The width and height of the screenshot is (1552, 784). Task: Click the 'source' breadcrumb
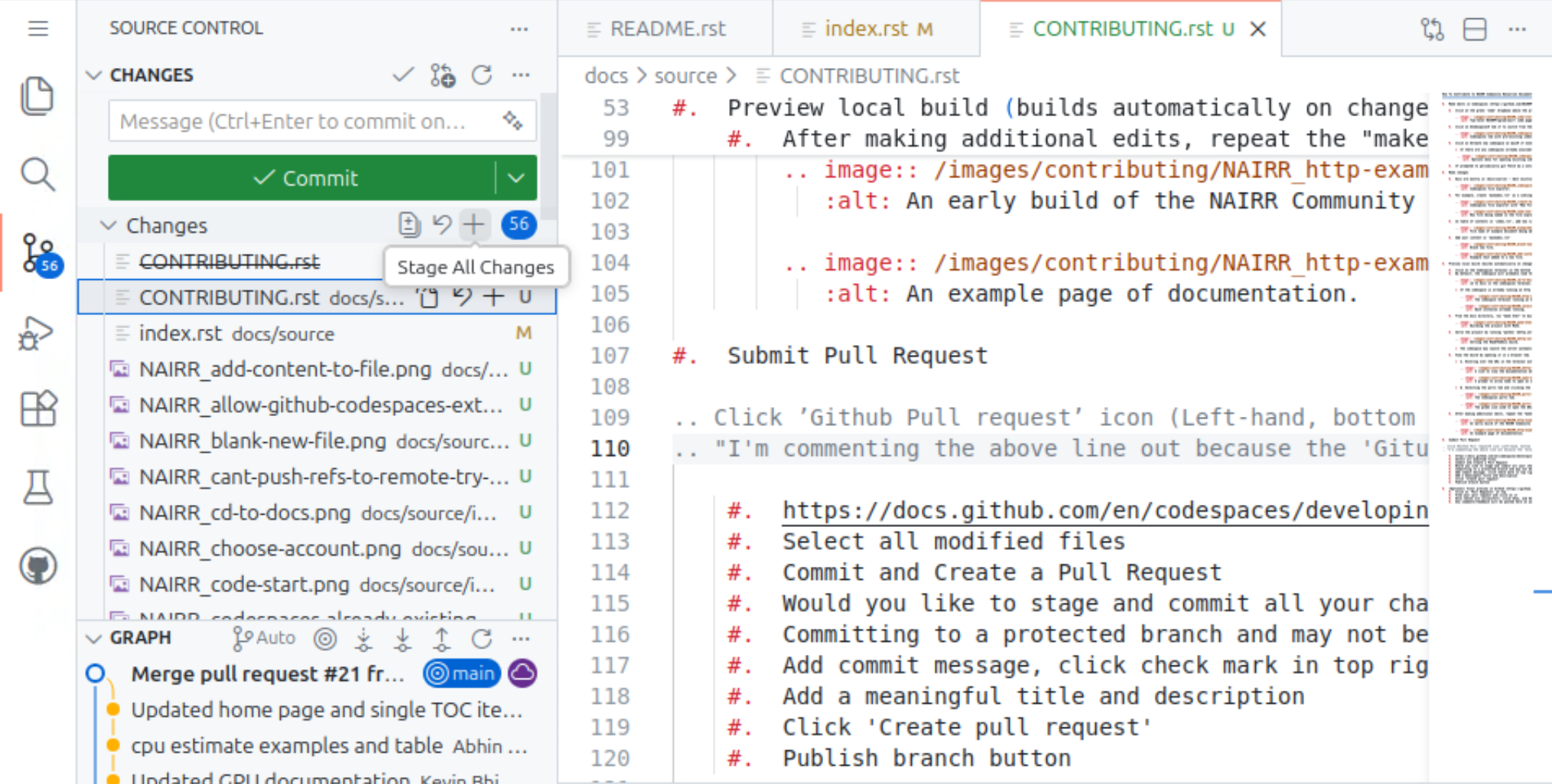point(685,76)
